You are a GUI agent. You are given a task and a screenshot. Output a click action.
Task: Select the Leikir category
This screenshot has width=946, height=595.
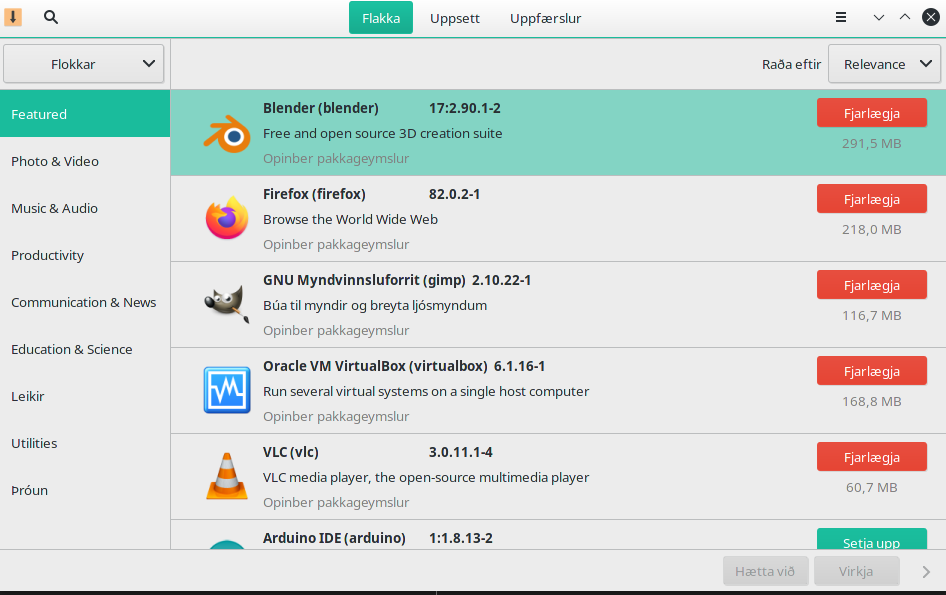click(x=85, y=396)
